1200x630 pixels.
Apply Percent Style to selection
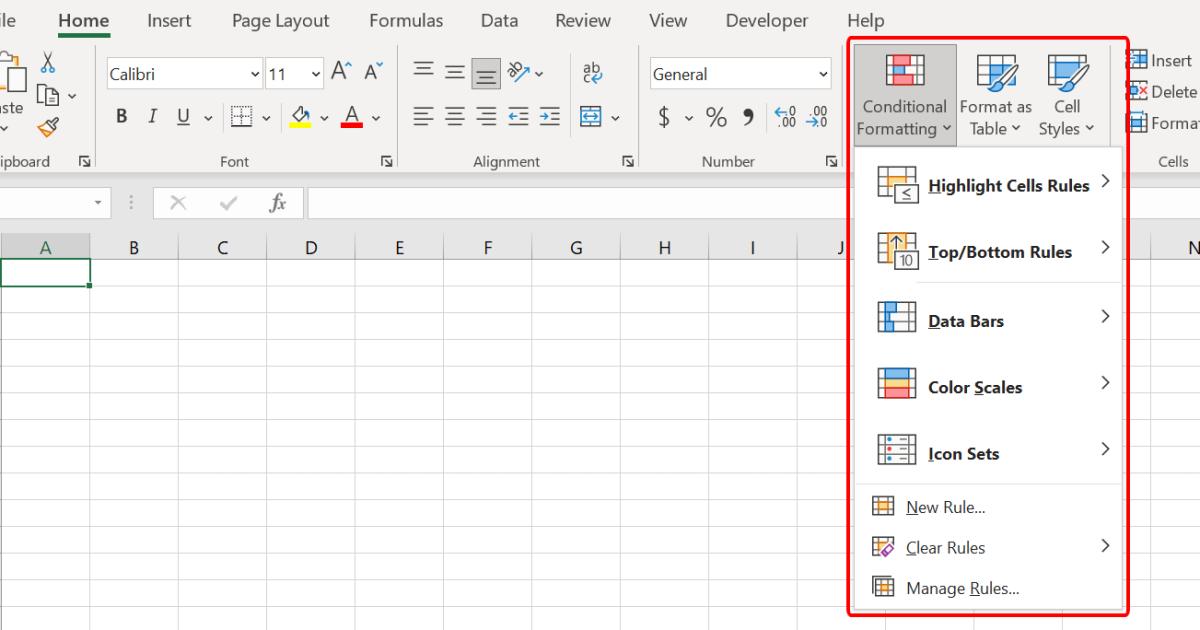tap(716, 117)
